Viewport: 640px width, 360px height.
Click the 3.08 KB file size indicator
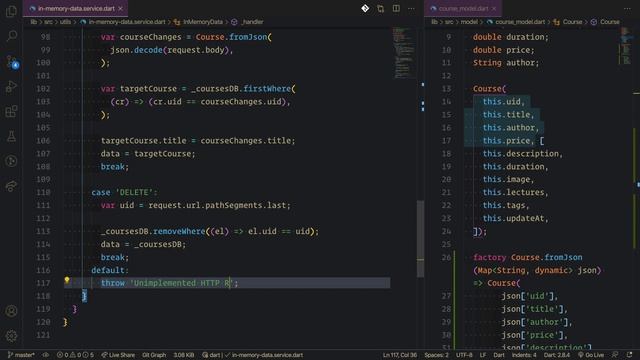[184, 355]
